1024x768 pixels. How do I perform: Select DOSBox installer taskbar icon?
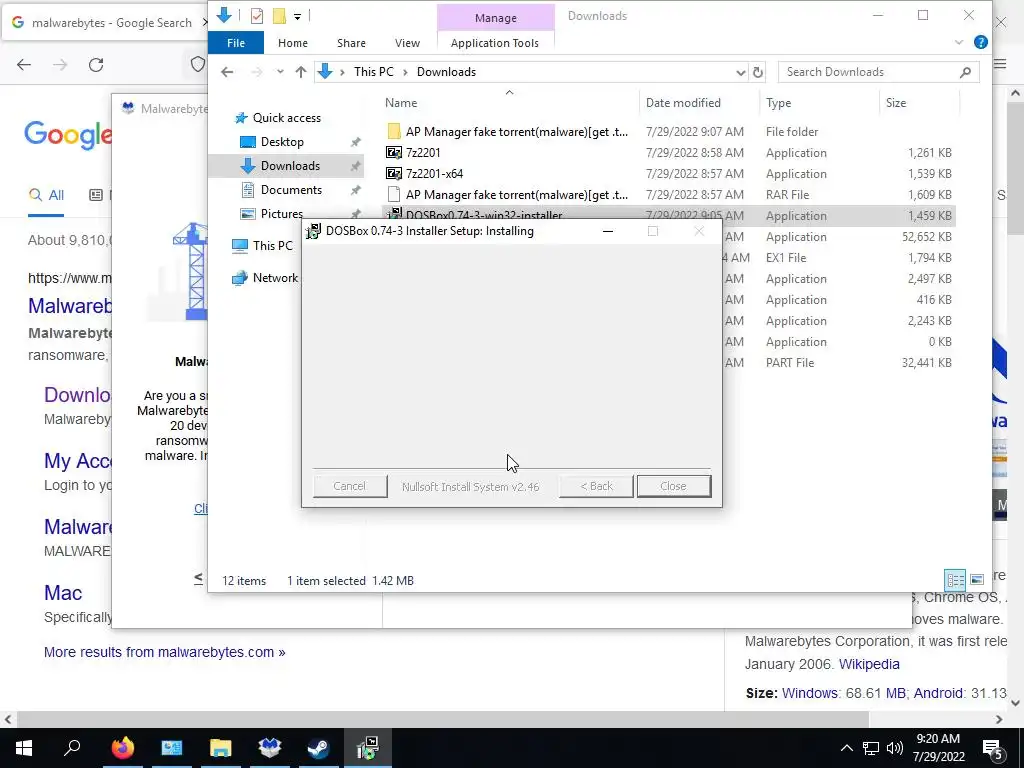368,748
